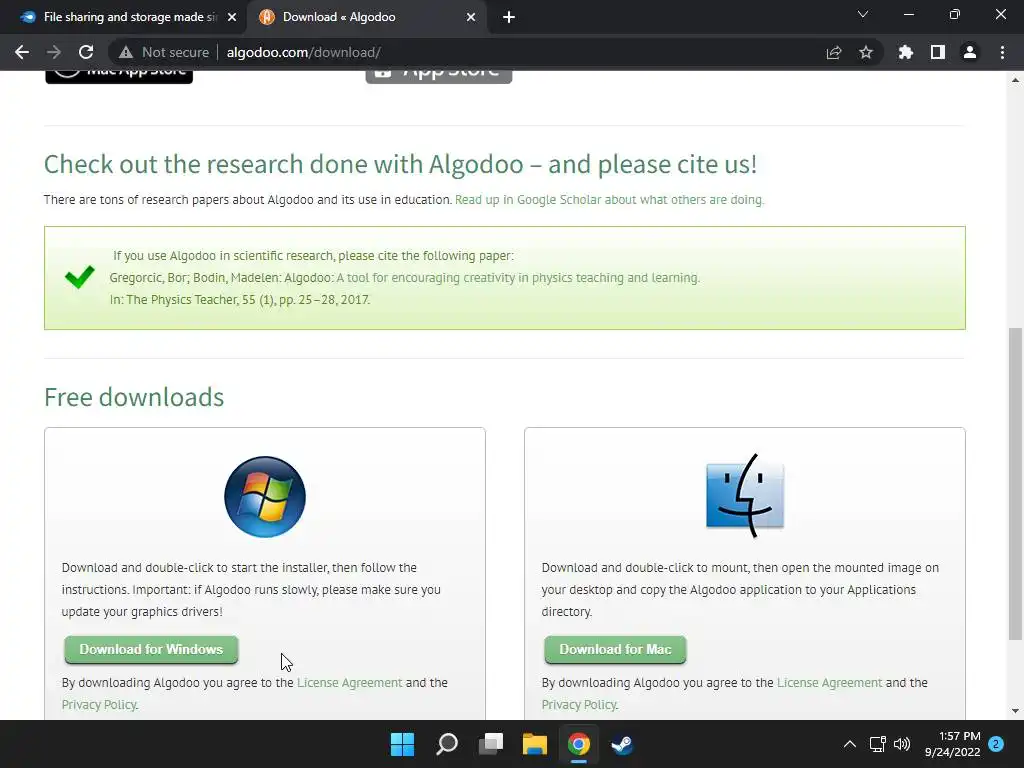This screenshot has width=1024, height=768.
Task: Open the Chrome three-dot menu
Action: [1002, 52]
